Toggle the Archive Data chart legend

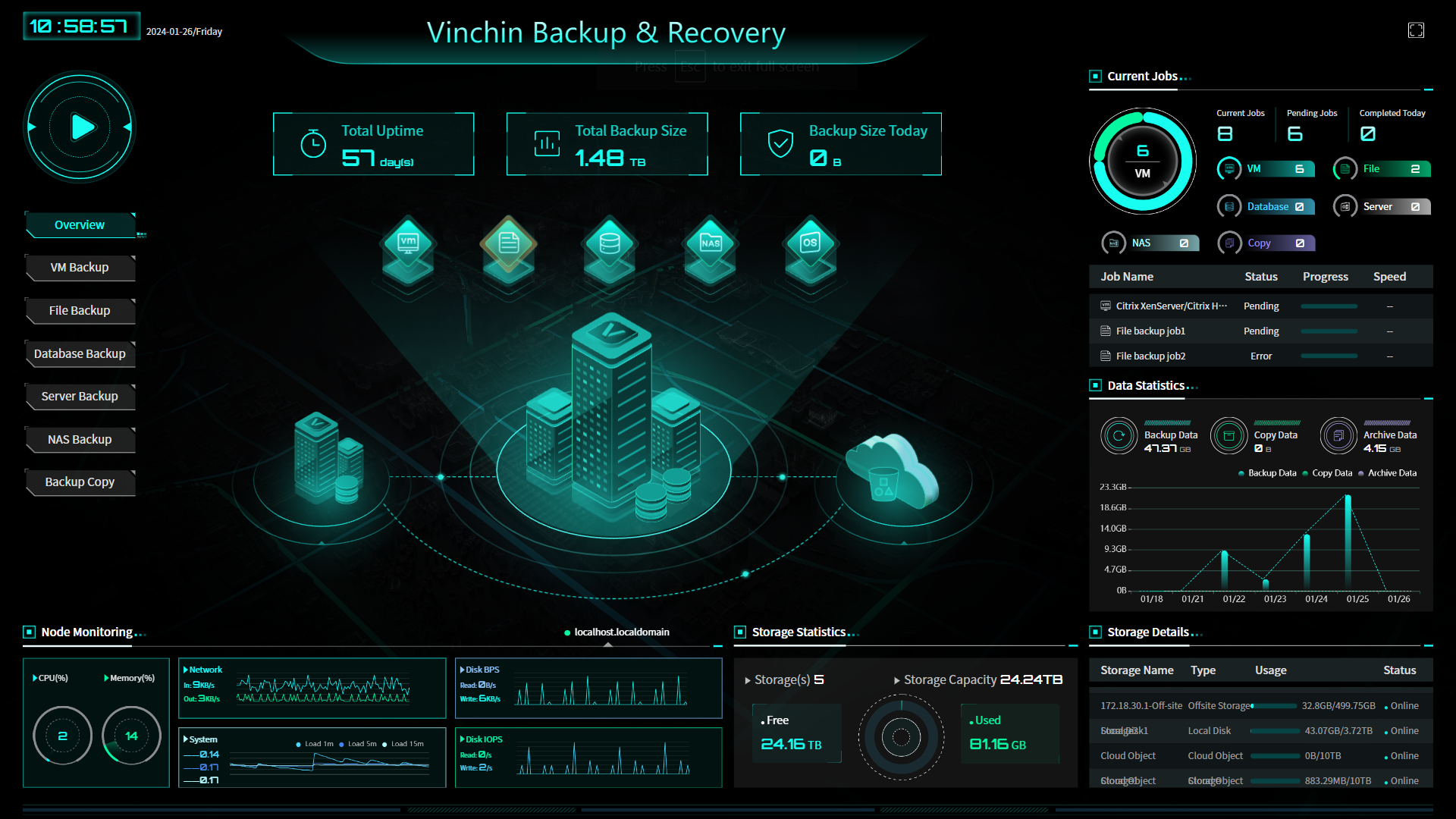point(1386,473)
